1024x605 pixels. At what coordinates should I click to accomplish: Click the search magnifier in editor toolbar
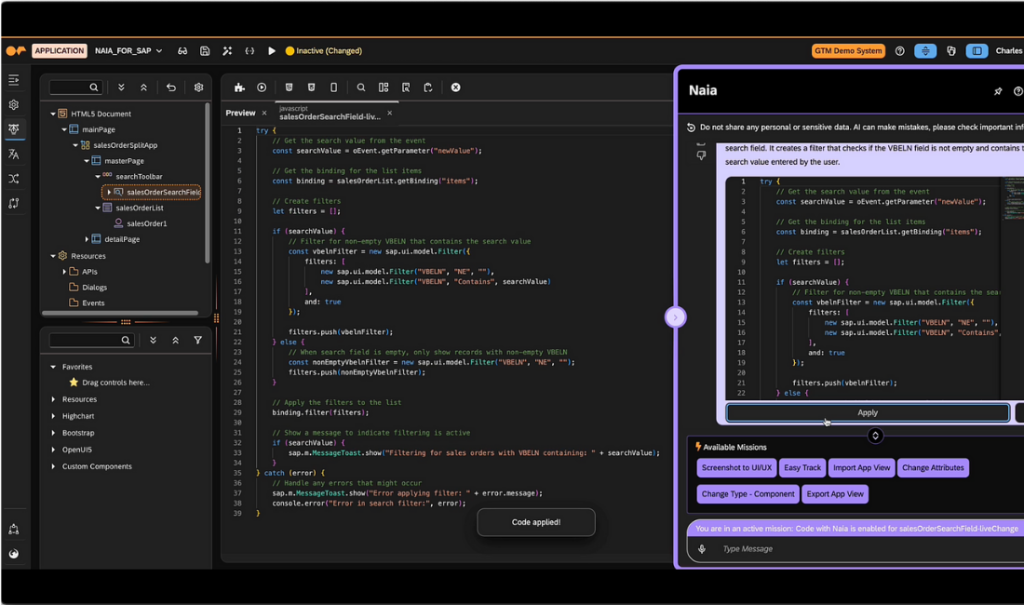[x=361, y=88]
